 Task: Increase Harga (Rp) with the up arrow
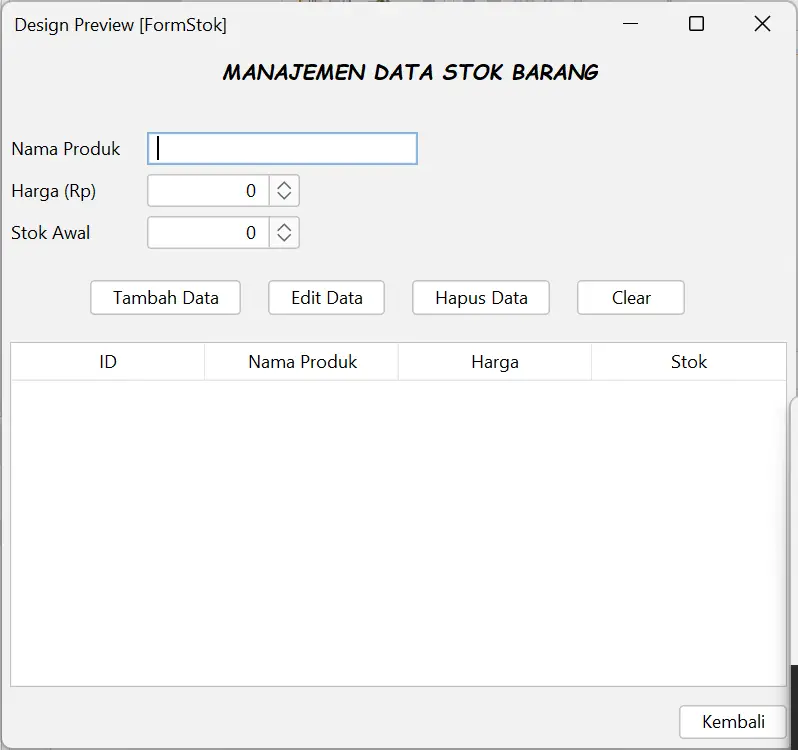(284, 185)
